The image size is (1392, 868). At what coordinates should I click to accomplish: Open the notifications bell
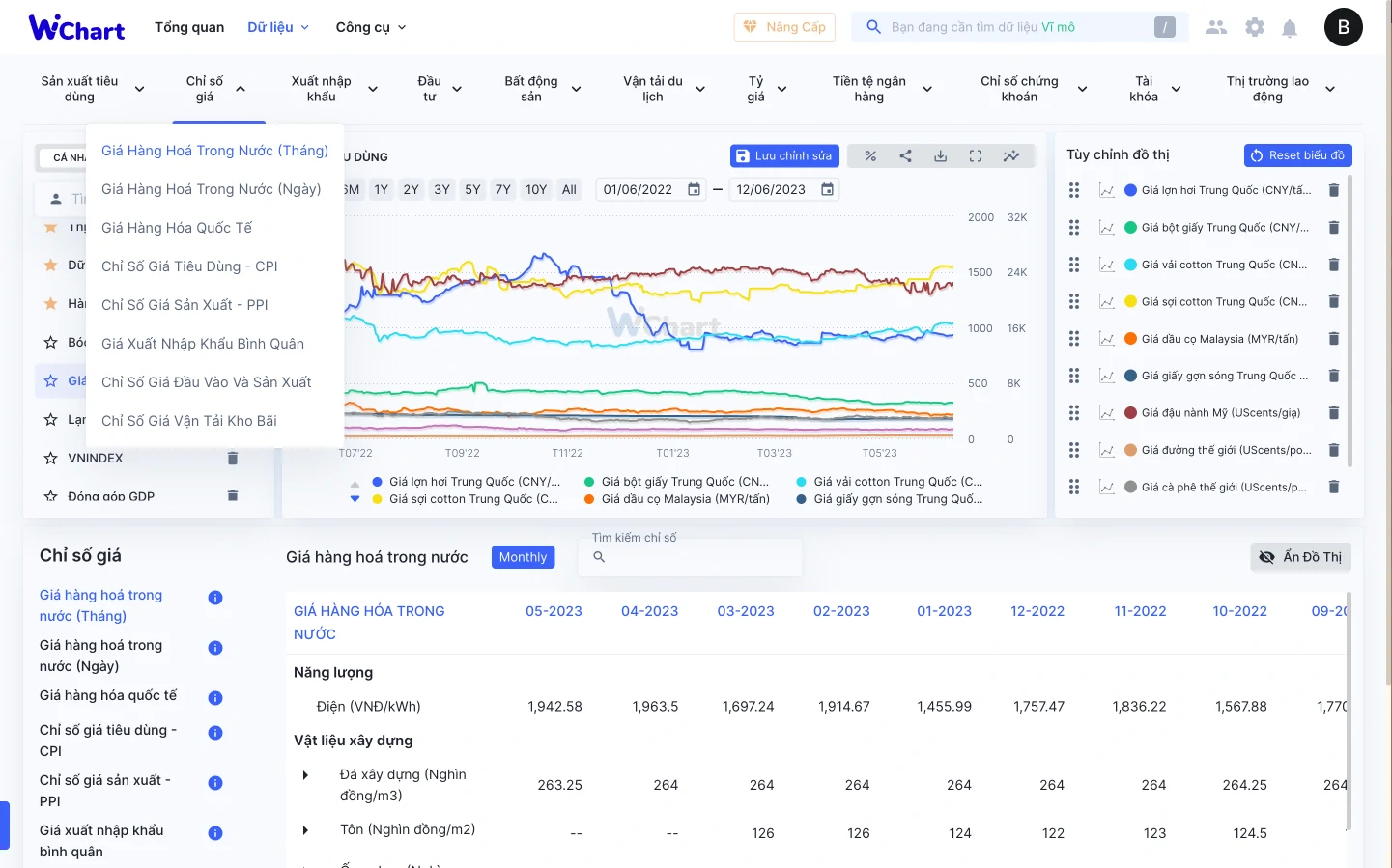(1289, 28)
